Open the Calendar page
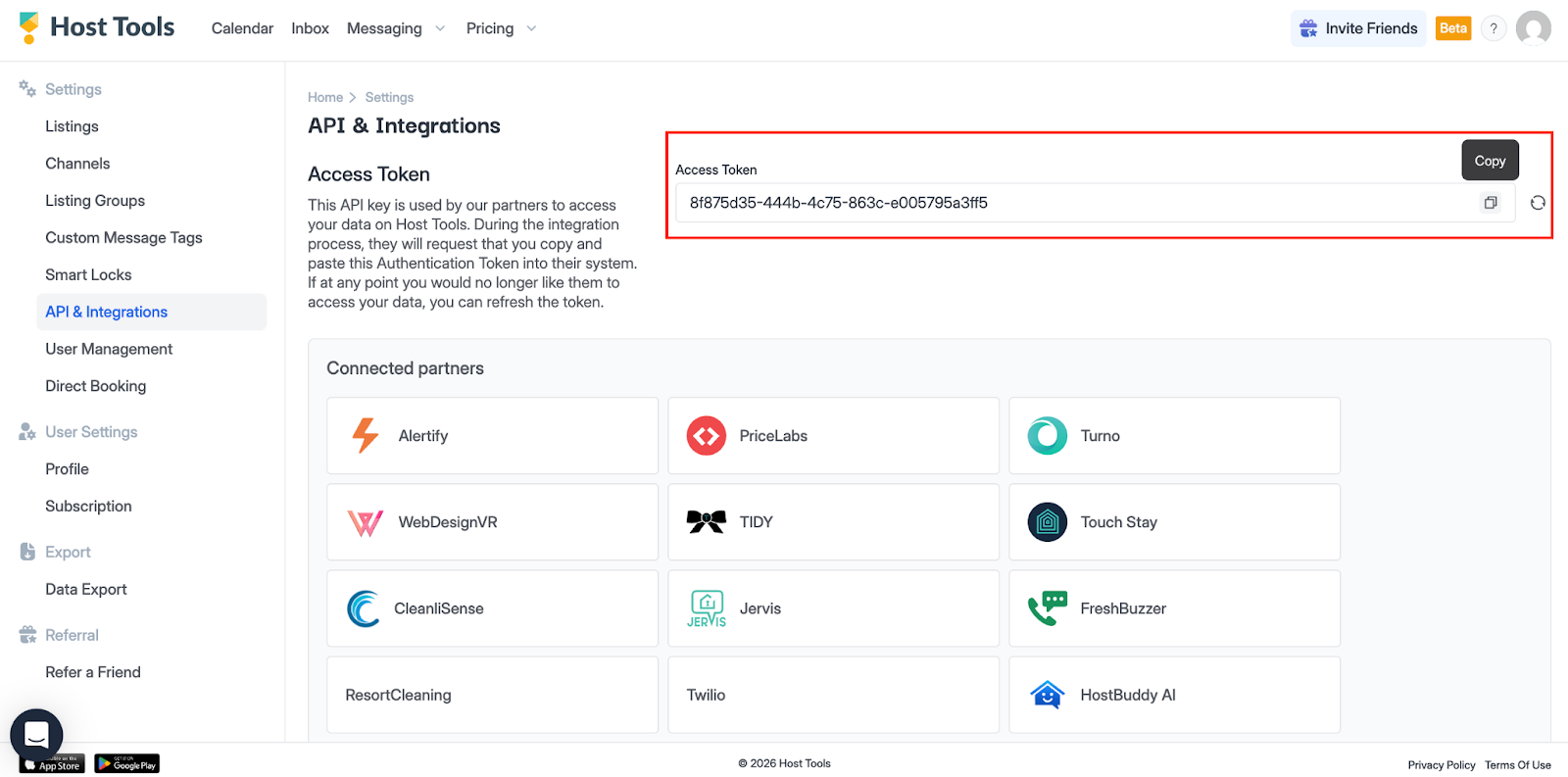Image resolution: width=1568 pixels, height=777 pixels. pyautogui.click(x=242, y=28)
